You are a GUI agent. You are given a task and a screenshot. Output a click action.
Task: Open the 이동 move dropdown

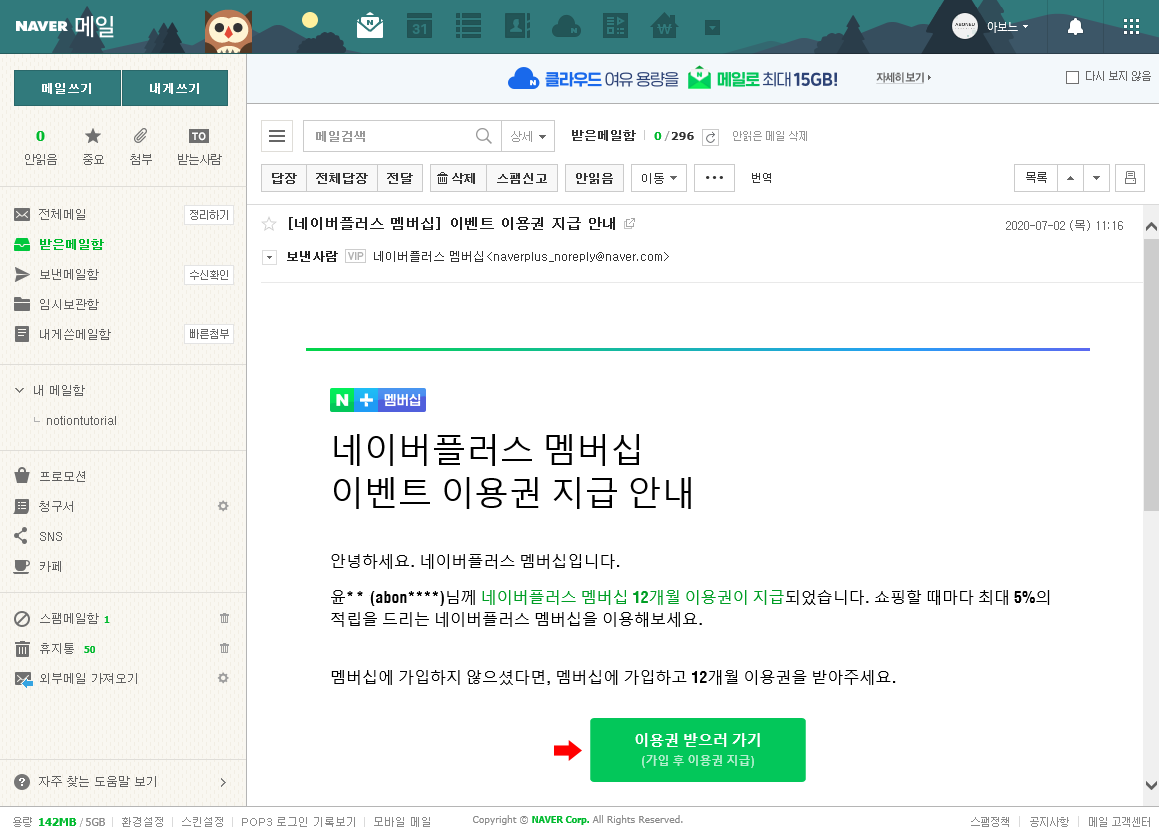[x=659, y=178]
